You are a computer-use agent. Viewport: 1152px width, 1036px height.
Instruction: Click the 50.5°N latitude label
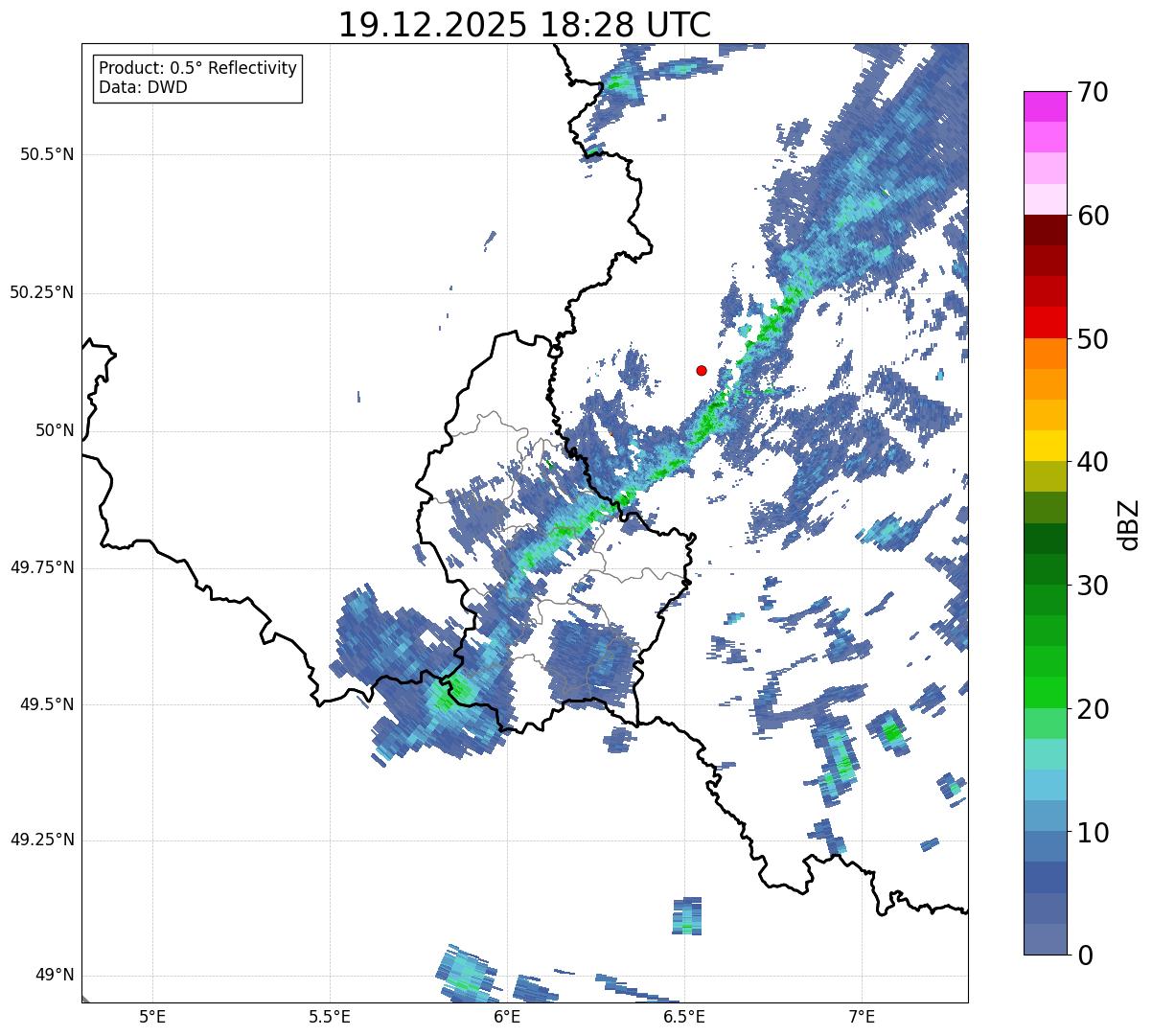[x=47, y=154]
